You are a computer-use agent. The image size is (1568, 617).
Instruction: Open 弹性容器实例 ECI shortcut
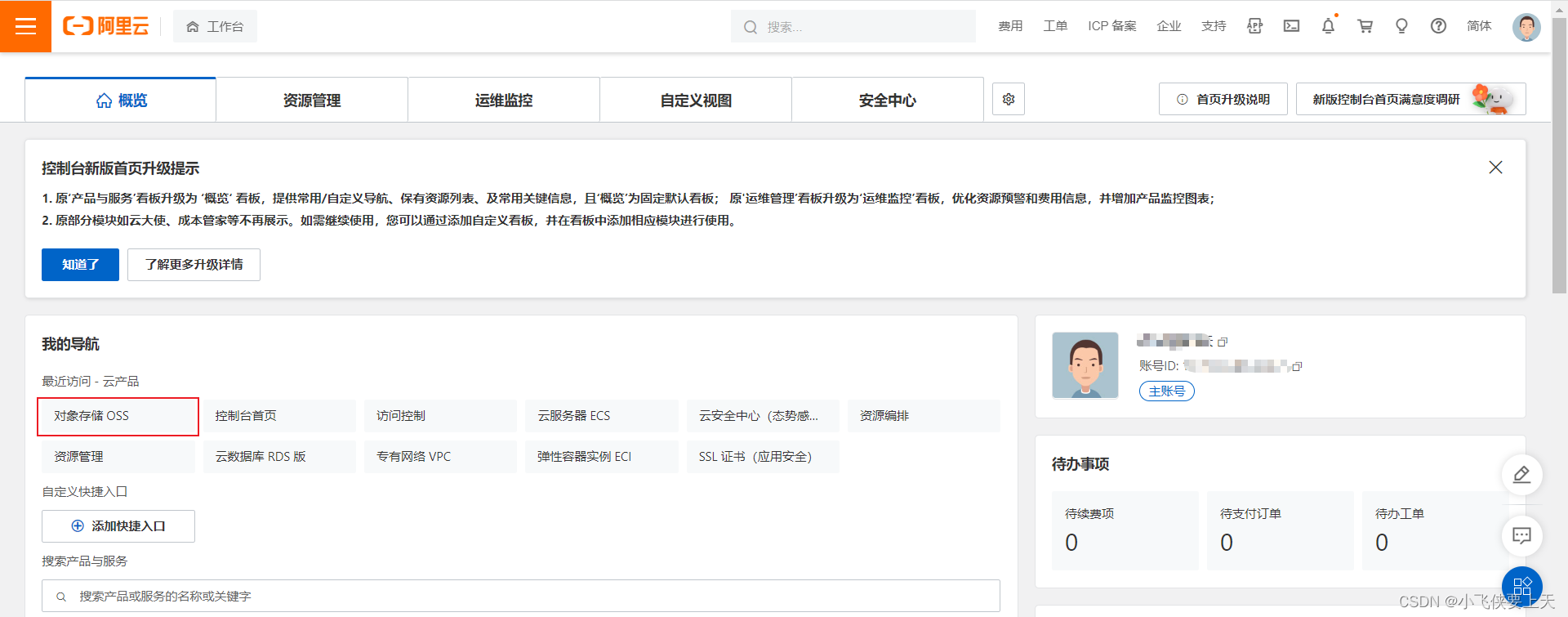(602, 457)
